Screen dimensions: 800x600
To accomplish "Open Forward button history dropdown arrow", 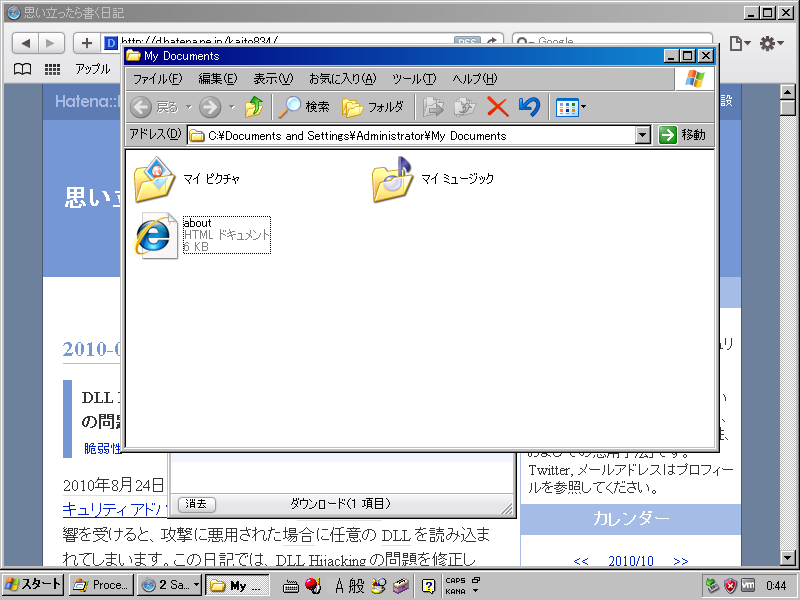I will click(x=232, y=107).
